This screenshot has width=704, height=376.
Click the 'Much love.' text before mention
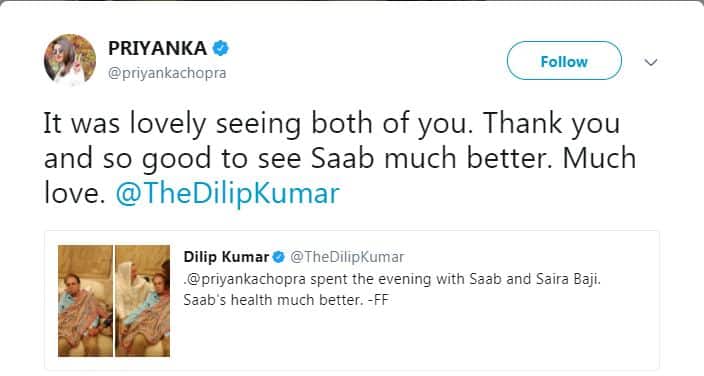tap(340, 176)
